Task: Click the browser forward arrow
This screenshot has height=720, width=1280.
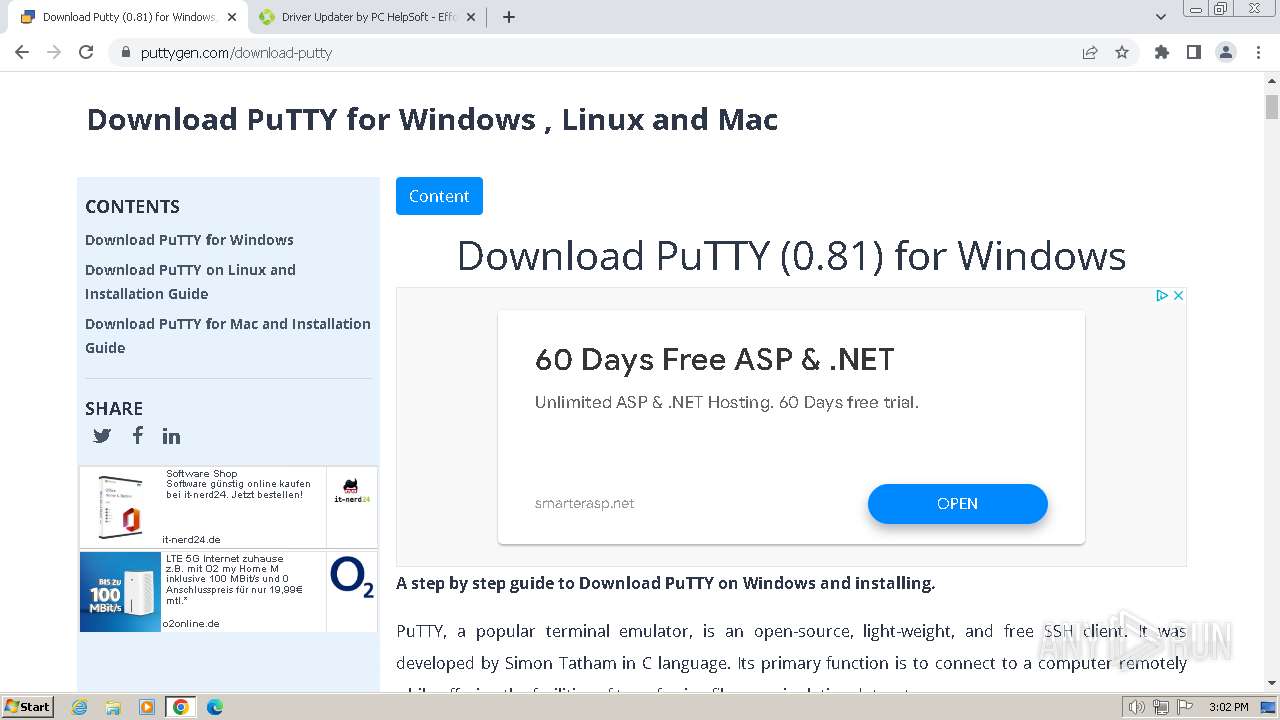Action: (x=54, y=52)
